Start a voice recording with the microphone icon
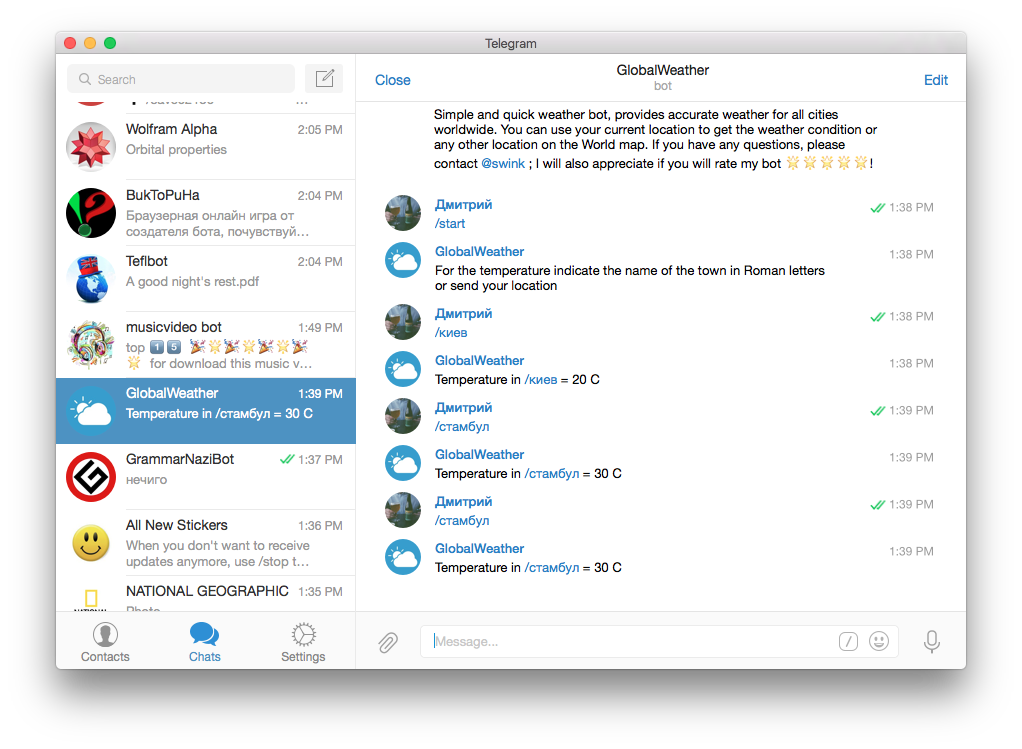The height and width of the screenshot is (749, 1022). 931,641
